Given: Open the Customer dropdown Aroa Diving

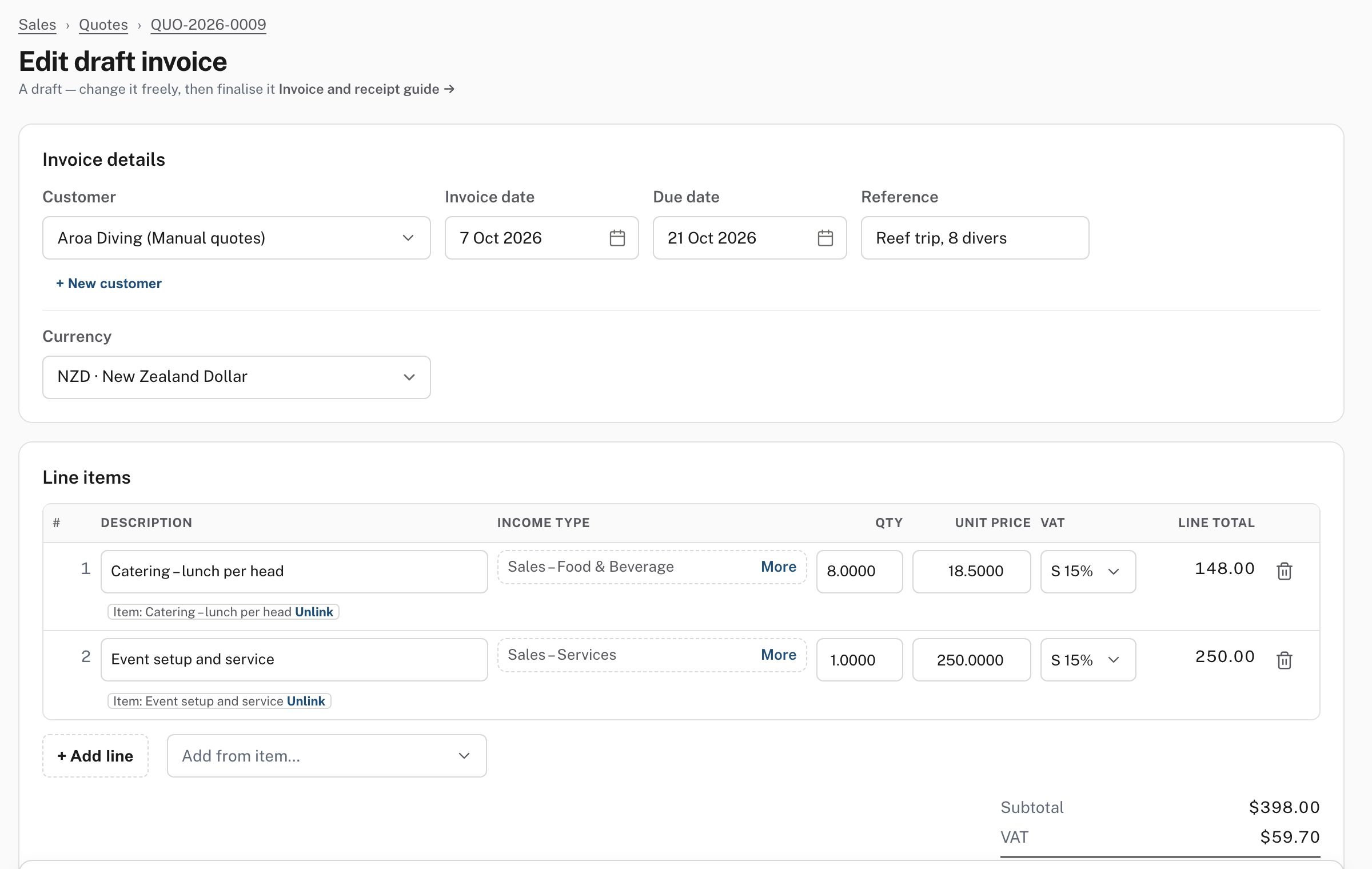Looking at the screenshot, I should pos(236,238).
